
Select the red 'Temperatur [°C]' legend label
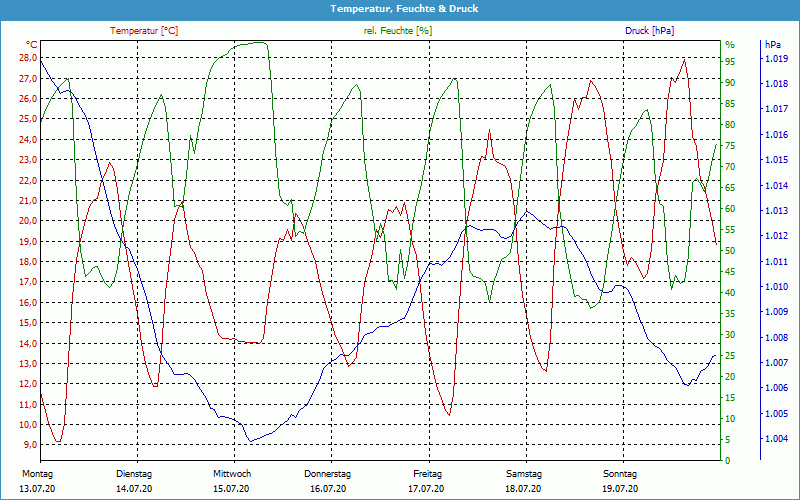[144, 31]
